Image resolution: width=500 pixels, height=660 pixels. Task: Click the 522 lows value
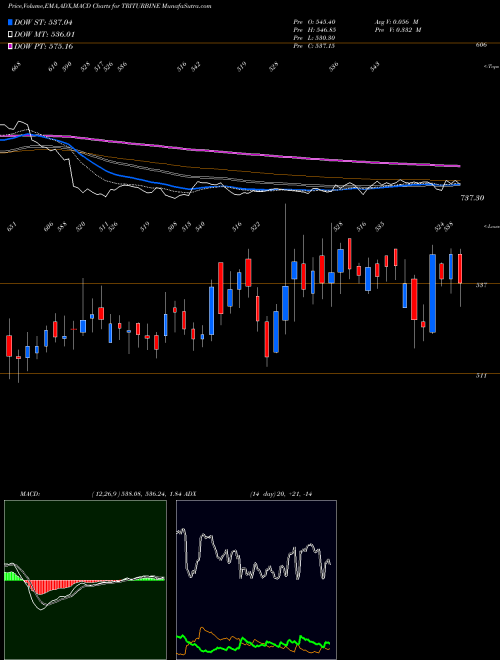tap(255, 227)
